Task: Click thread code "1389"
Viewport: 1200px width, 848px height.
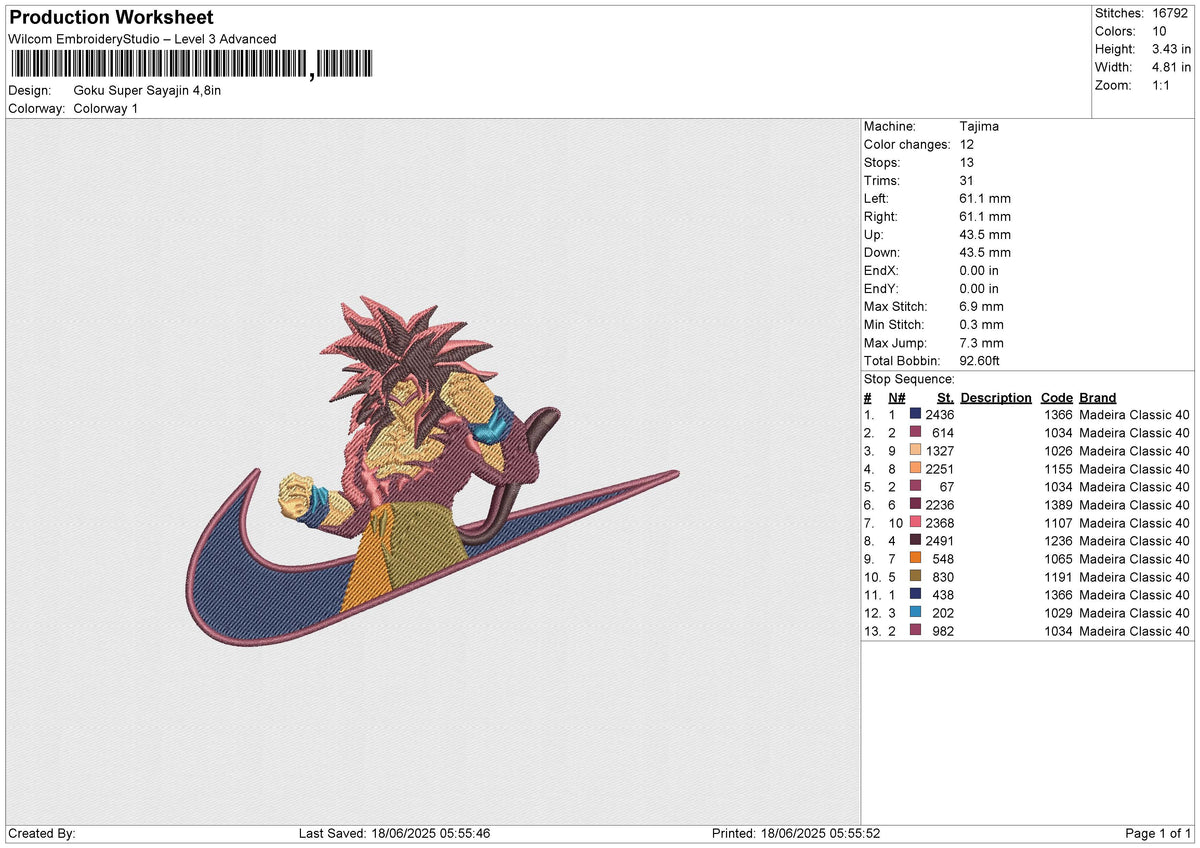Action: click(1058, 504)
